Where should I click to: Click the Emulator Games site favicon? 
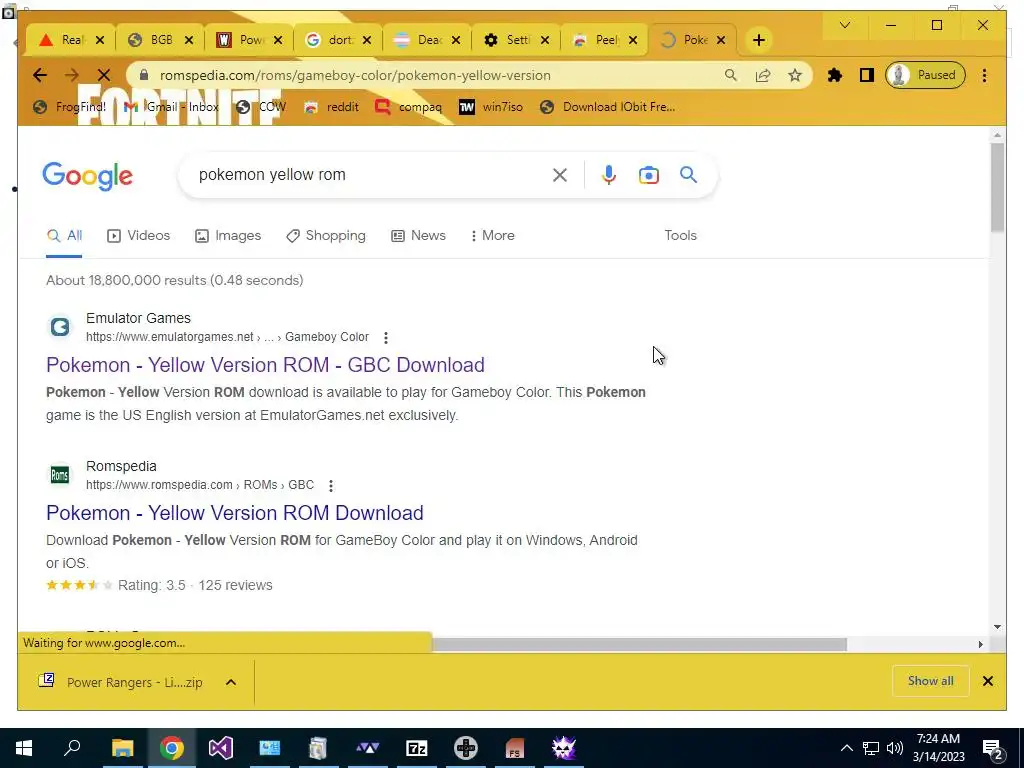pyautogui.click(x=60, y=327)
